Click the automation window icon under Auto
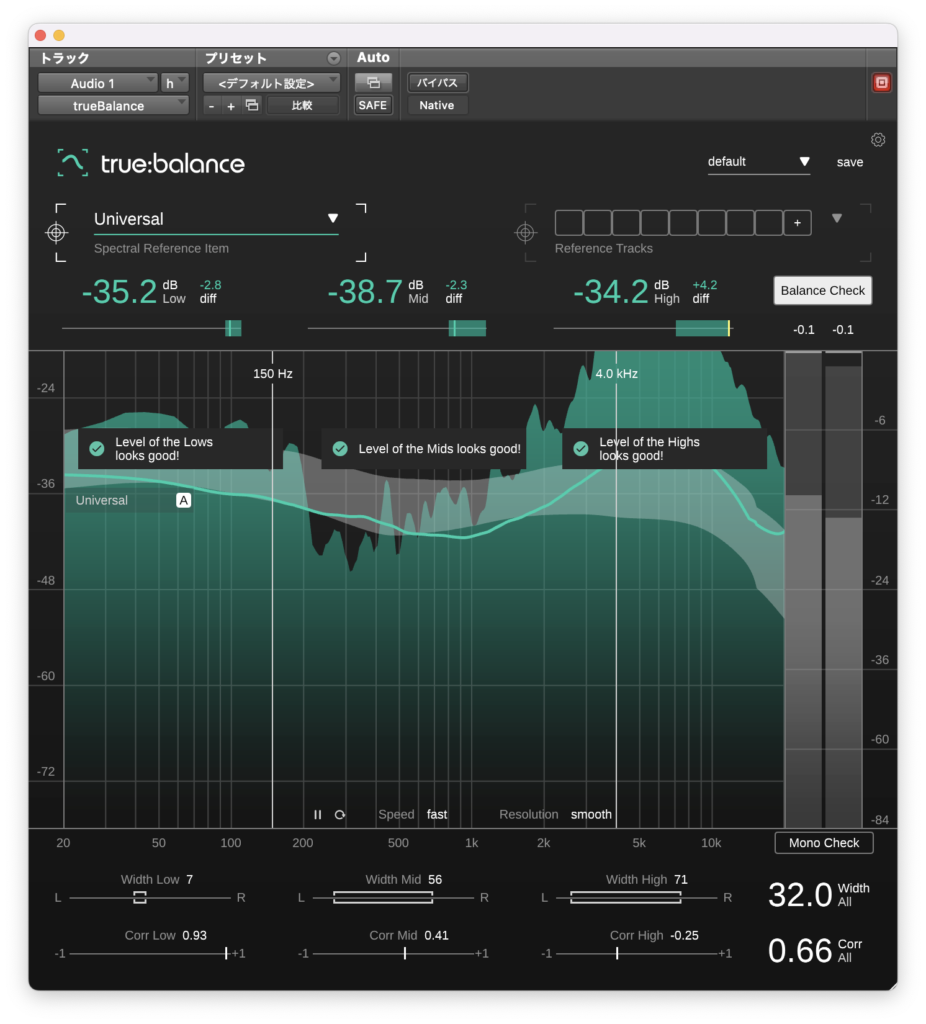This screenshot has height=1024, width=926. point(373,82)
